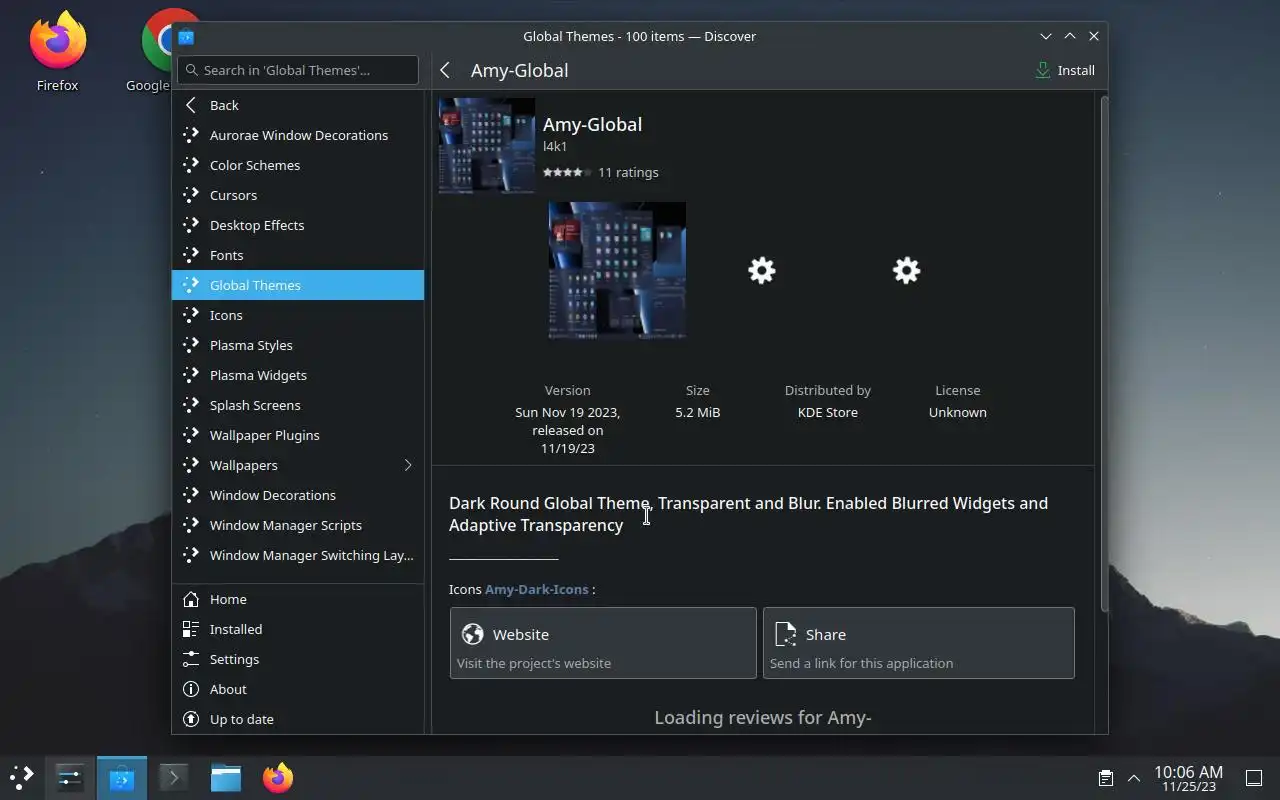Viewport: 1280px width, 800px height.
Task: Click the Unknown license value
Action: 958,412
